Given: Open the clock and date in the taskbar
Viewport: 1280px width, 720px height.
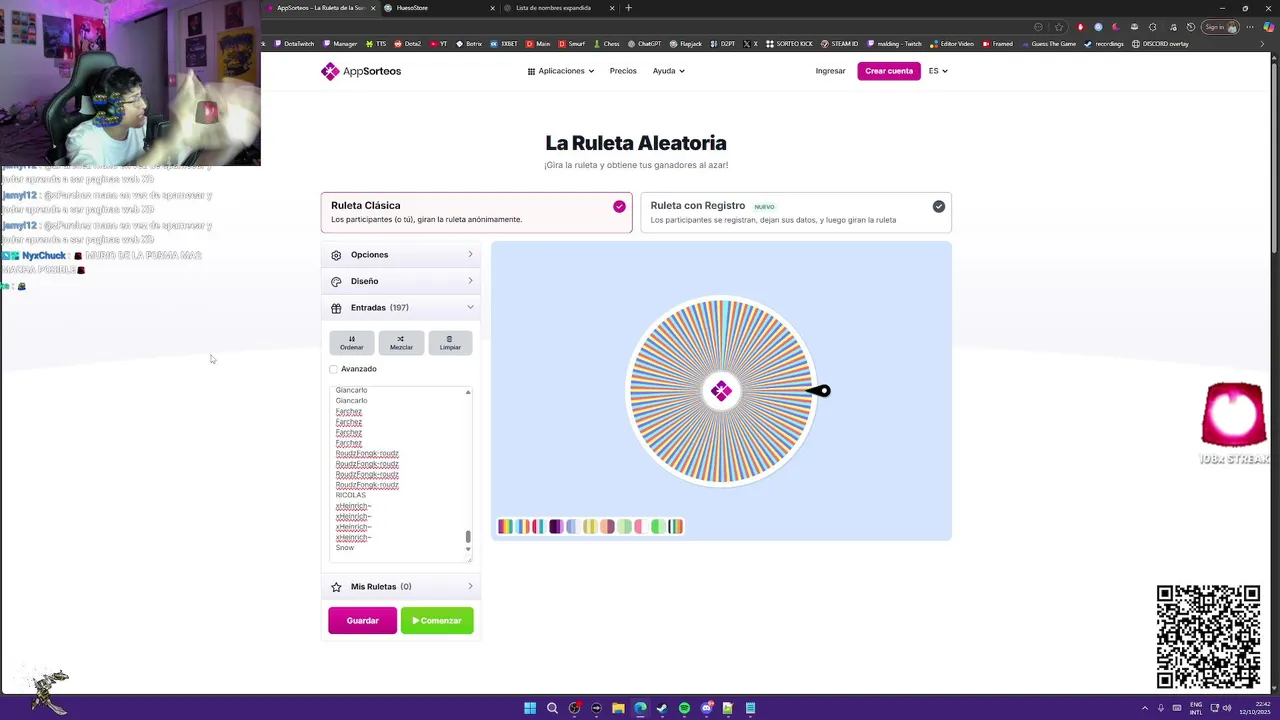Looking at the screenshot, I should [x=1254, y=708].
